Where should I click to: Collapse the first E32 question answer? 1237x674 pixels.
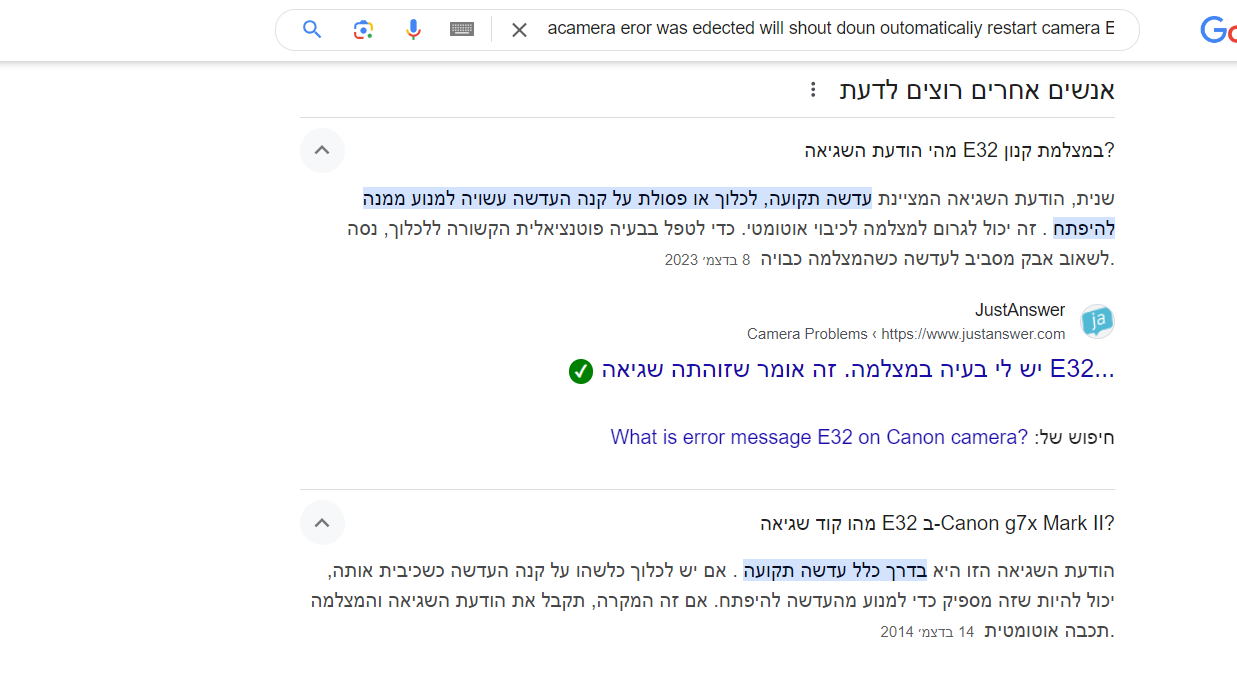(x=322, y=150)
